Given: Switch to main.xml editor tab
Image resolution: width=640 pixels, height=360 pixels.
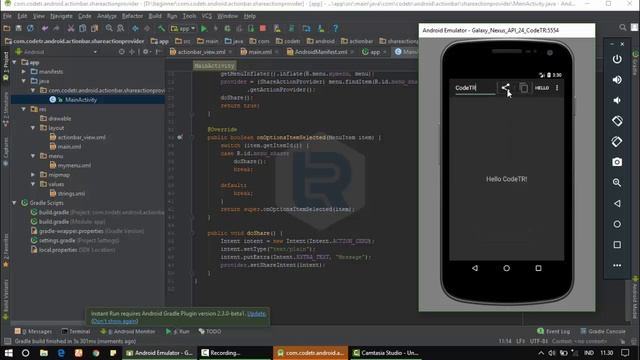Looking at the screenshot, I should (x=260, y=52).
